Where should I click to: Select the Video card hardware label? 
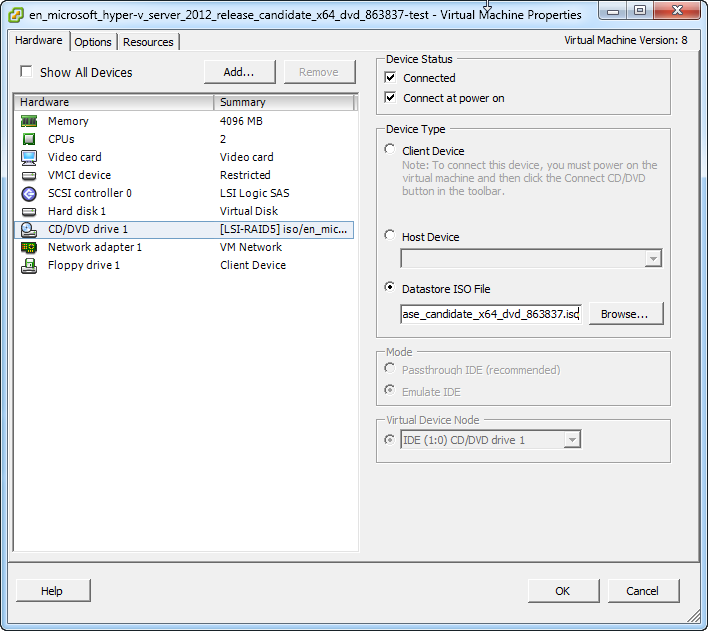point(75,157)
